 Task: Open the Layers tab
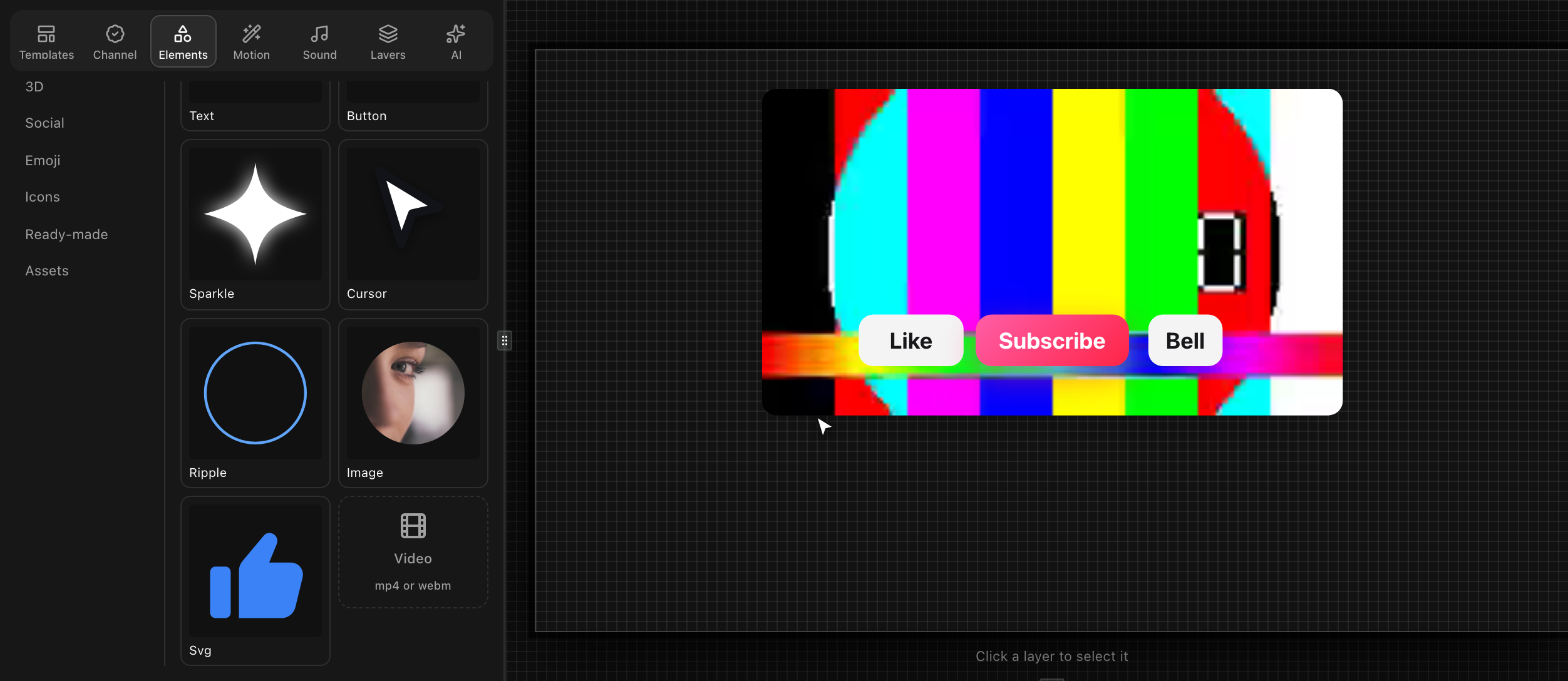pyautogui.click(x=388, y=42)
